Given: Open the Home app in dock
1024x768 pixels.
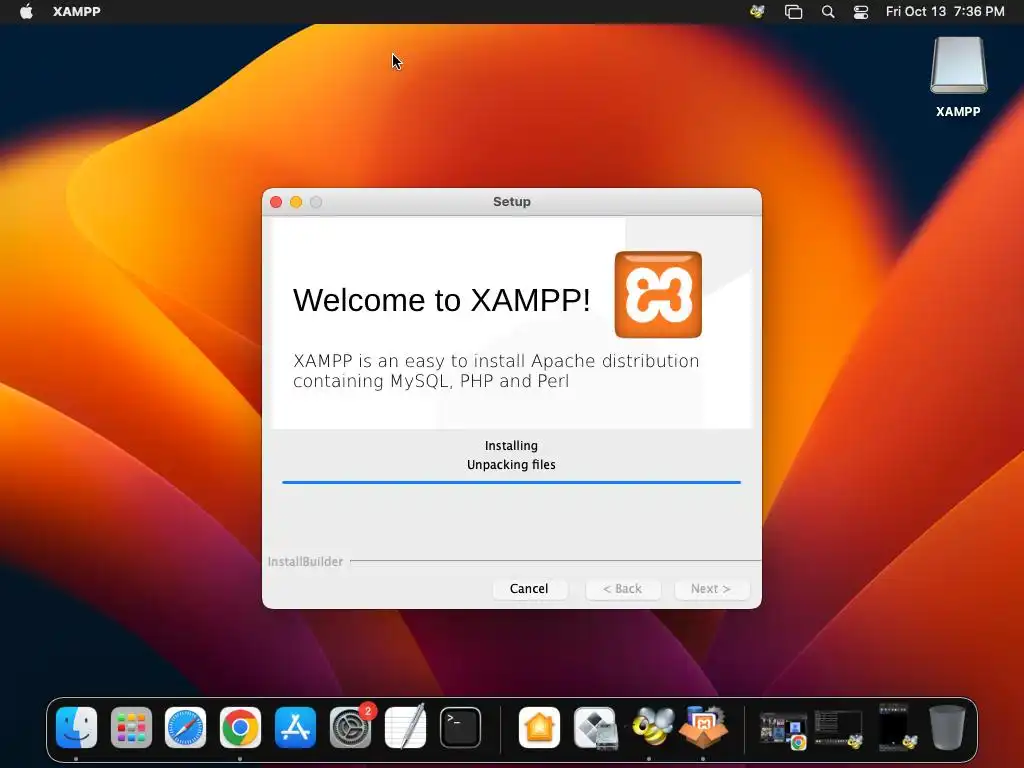Looking at the screenshot, I should 539,727.
